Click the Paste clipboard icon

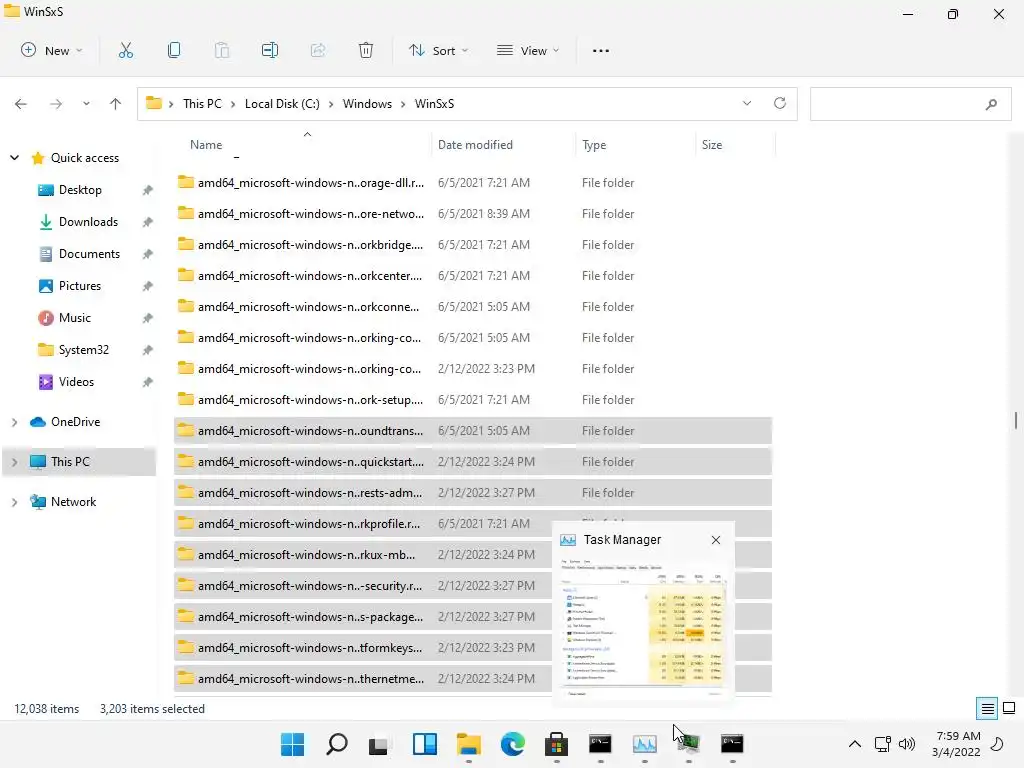tap(222, 50)
